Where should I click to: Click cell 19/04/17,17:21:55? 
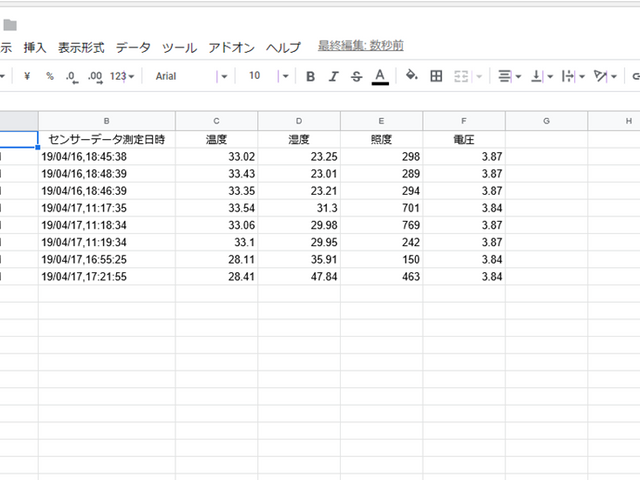[x=107, y=277]
